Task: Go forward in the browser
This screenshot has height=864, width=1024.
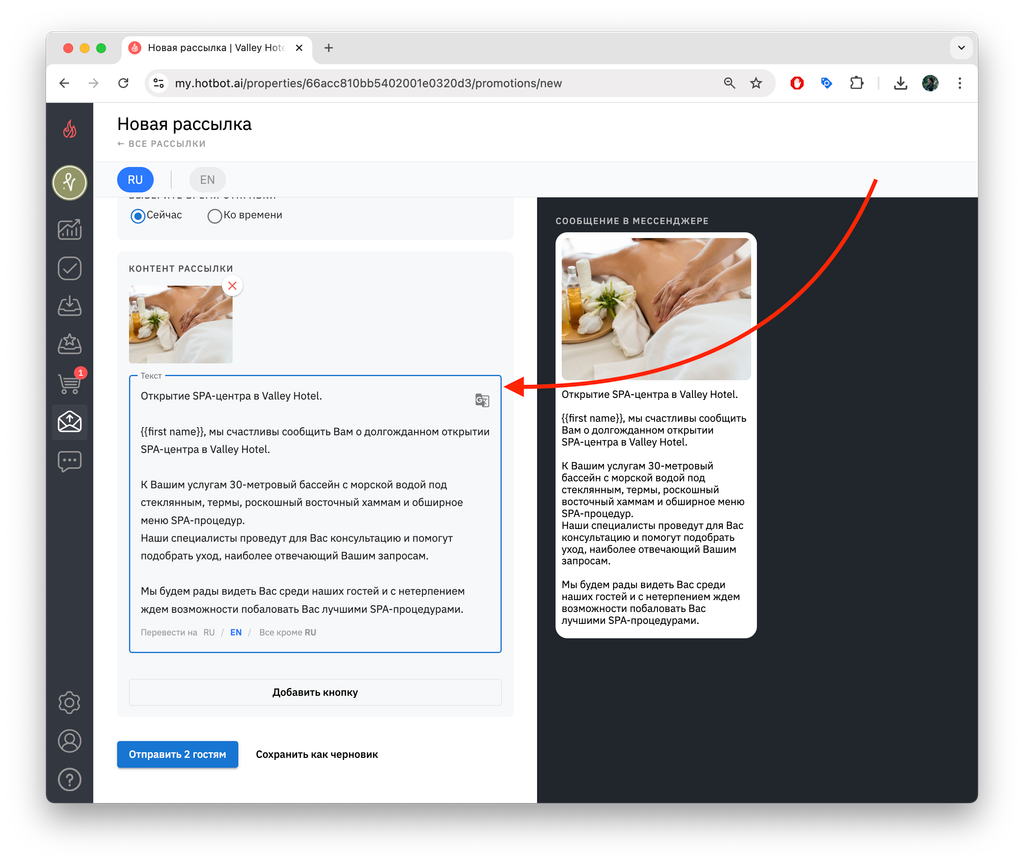Action: tap(93, 83)
